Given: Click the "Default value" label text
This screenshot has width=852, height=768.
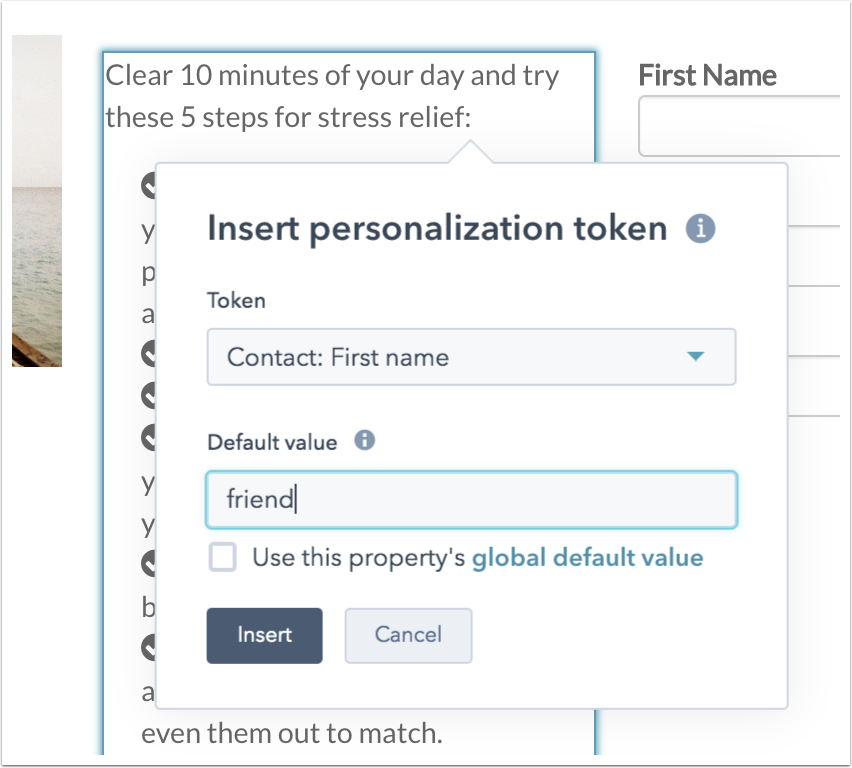Looking at the screenshot, I should click(272, 442).
